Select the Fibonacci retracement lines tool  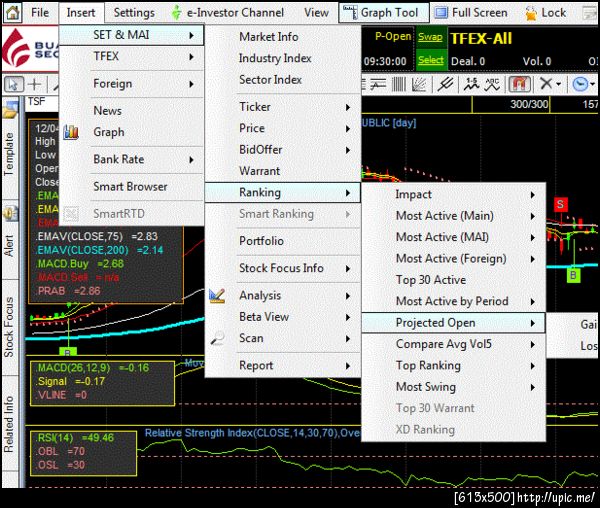(x=377, y=84)
